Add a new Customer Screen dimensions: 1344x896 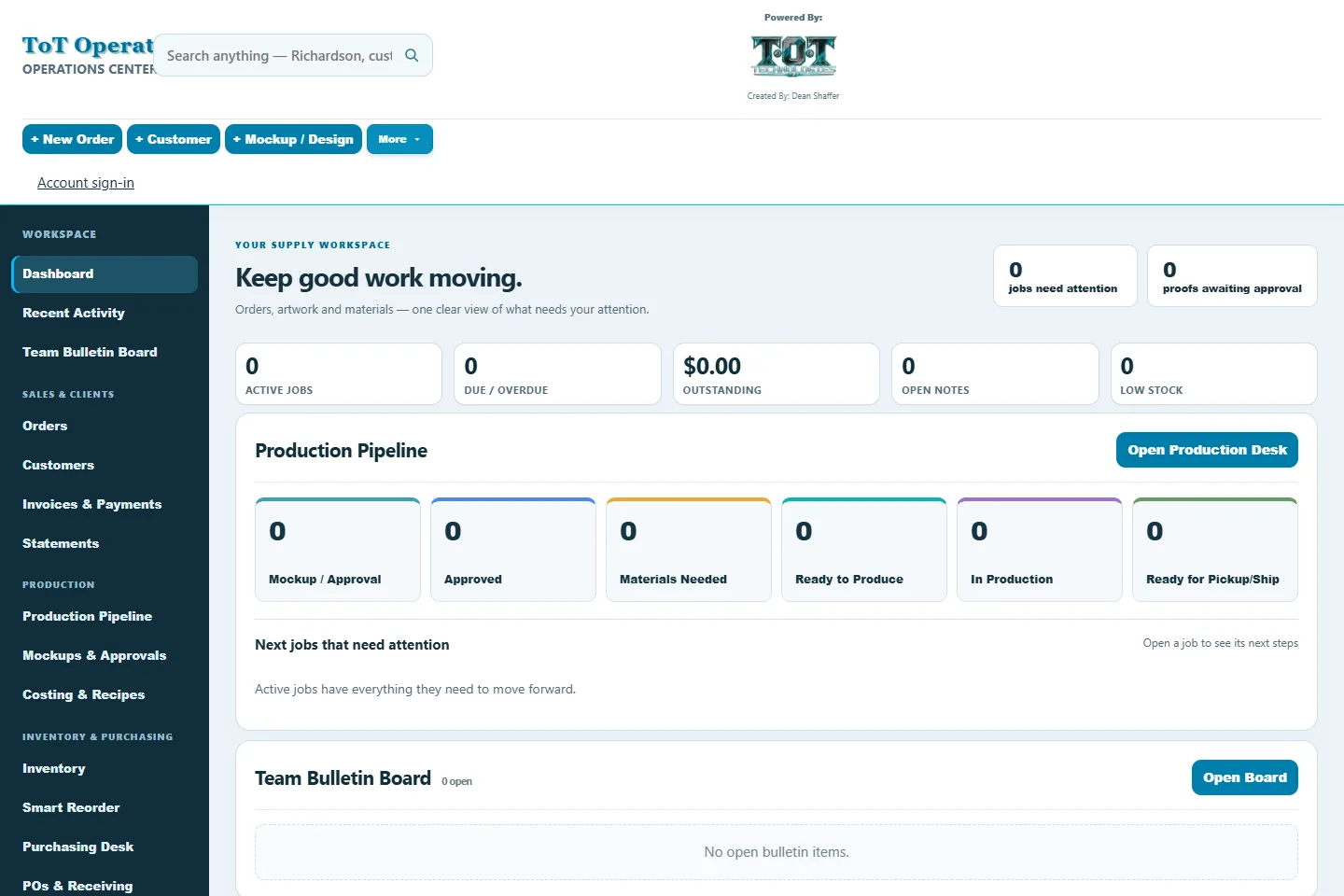point(174,139)
